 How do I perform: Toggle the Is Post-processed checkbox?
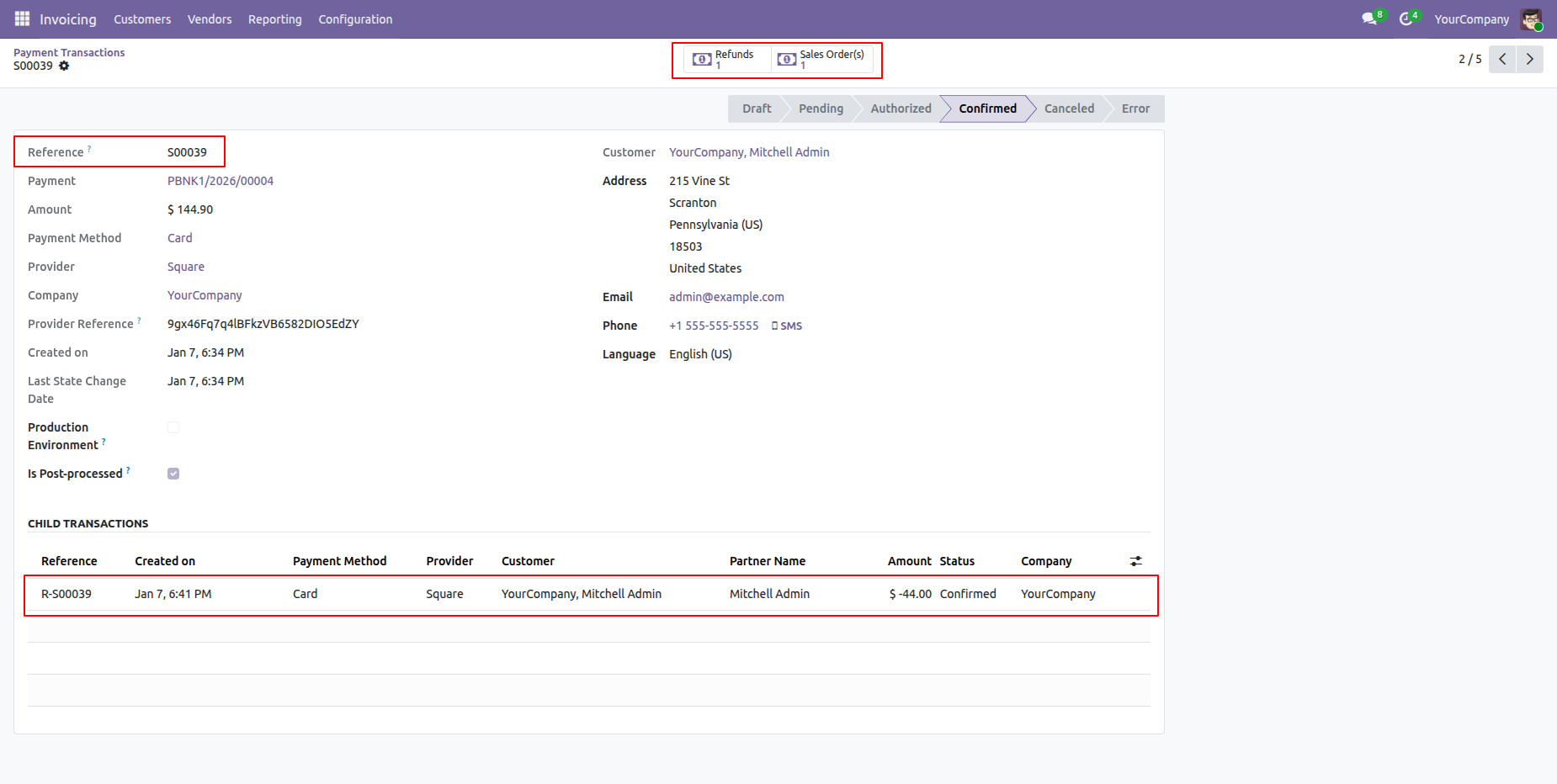pos(173,474)
